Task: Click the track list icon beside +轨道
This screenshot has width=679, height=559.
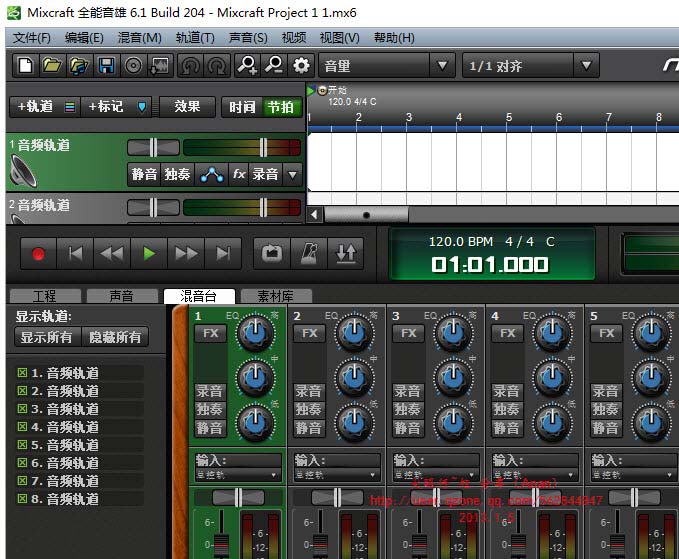Action: click(x=70, y=107)
